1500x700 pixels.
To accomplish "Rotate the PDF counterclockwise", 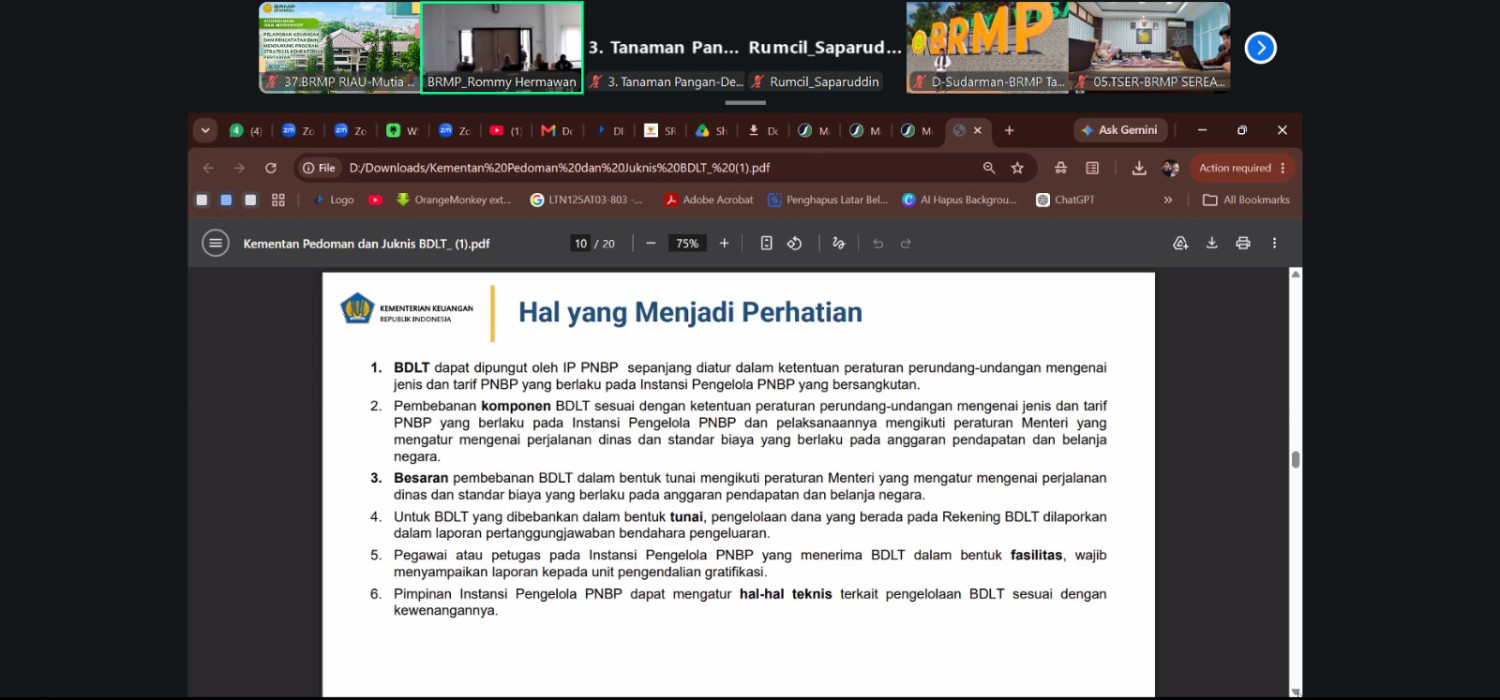I will click(x=795, y=243).
